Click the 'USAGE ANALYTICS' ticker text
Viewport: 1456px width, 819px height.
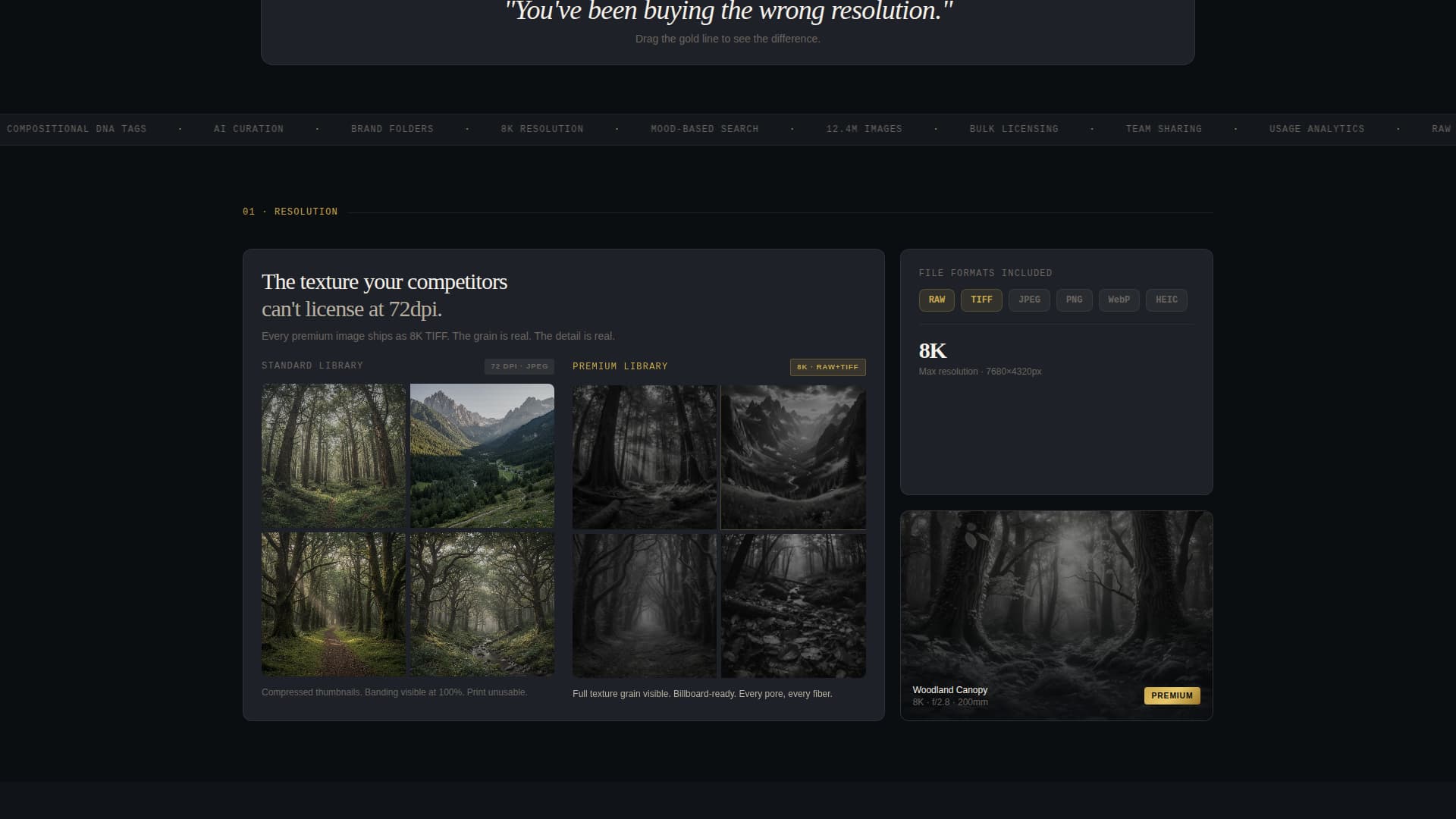1317,129
